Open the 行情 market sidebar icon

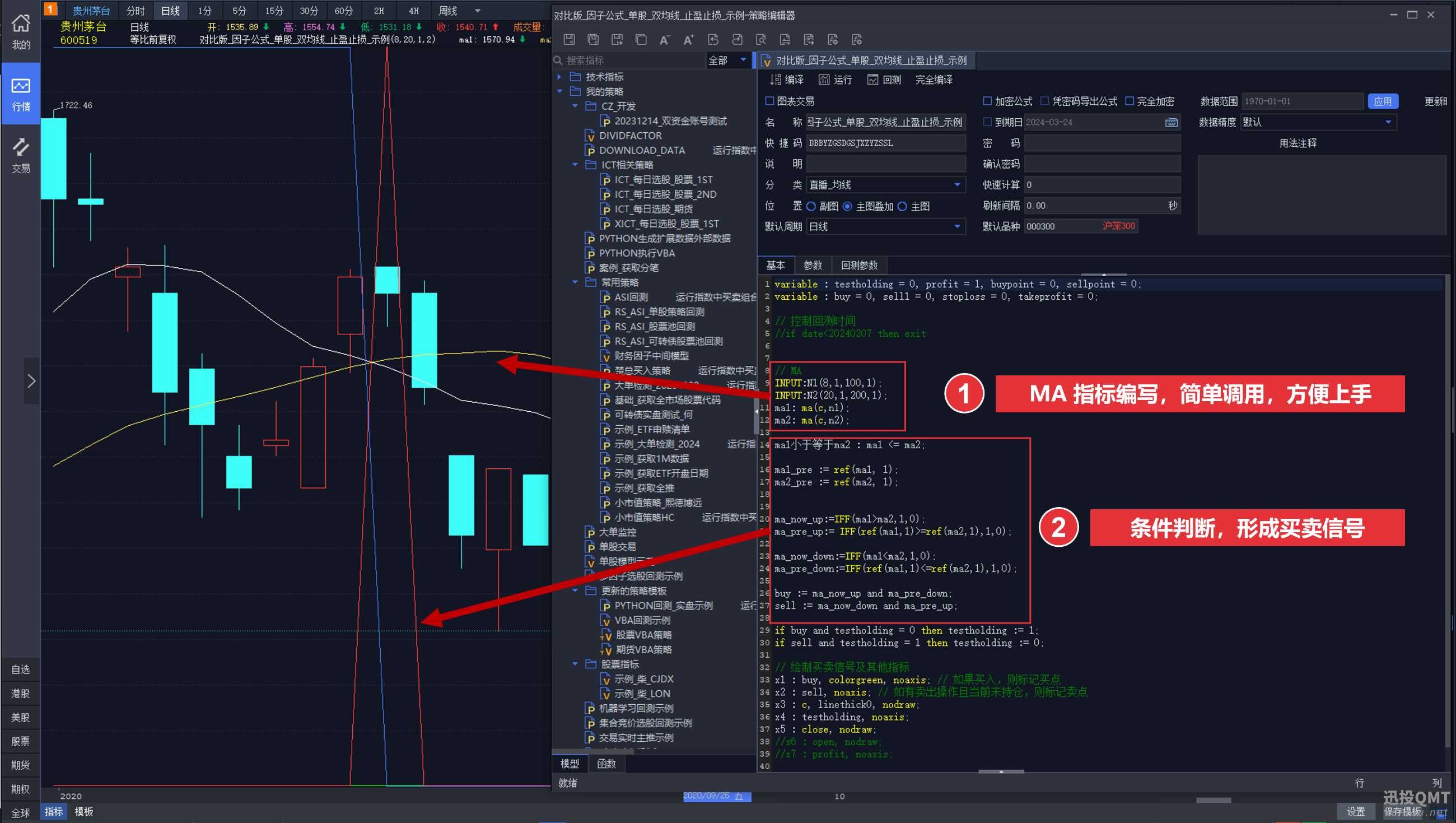[21, 94]
